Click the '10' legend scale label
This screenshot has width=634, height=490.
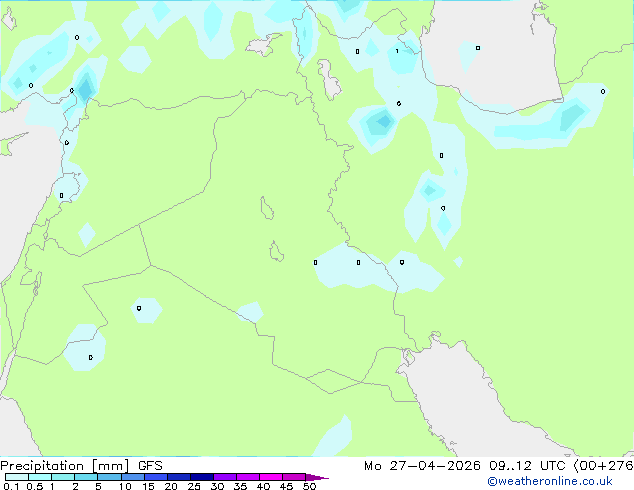click(x=125, y=486)
